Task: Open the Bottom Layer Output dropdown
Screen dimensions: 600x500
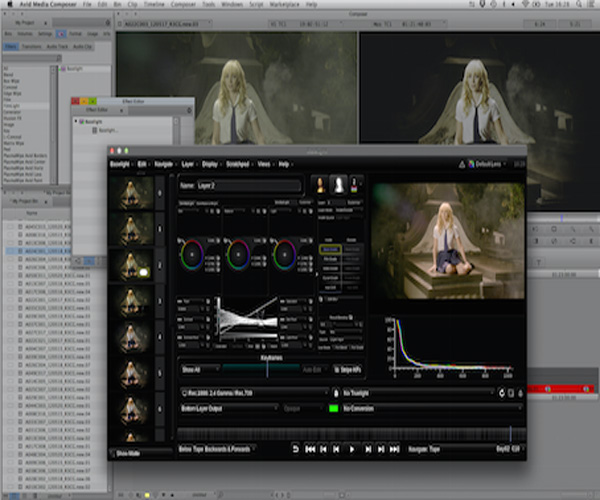Action: pos(228,409)
